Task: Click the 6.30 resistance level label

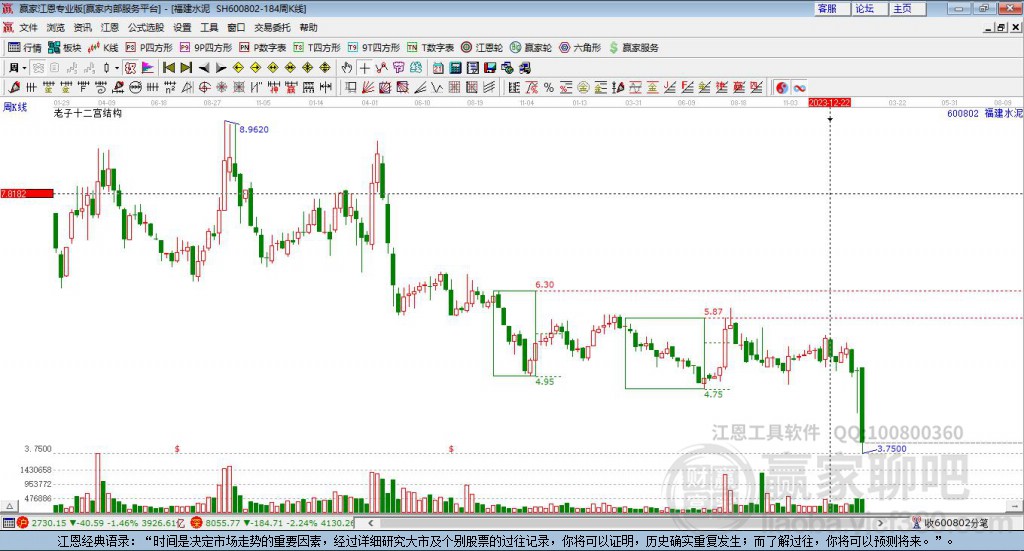Action: (545, 285)
